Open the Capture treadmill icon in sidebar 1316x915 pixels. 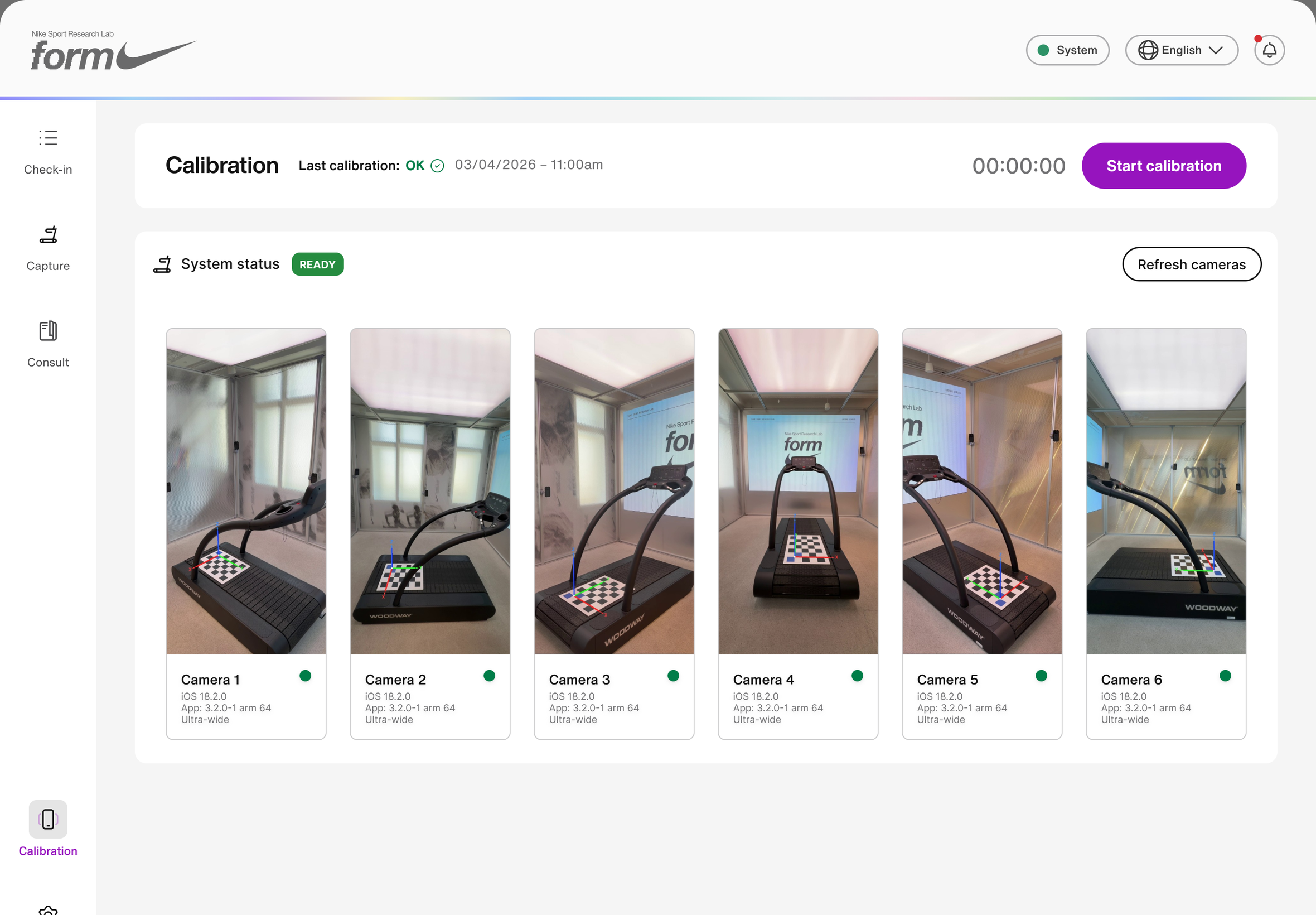click(48, 234)
